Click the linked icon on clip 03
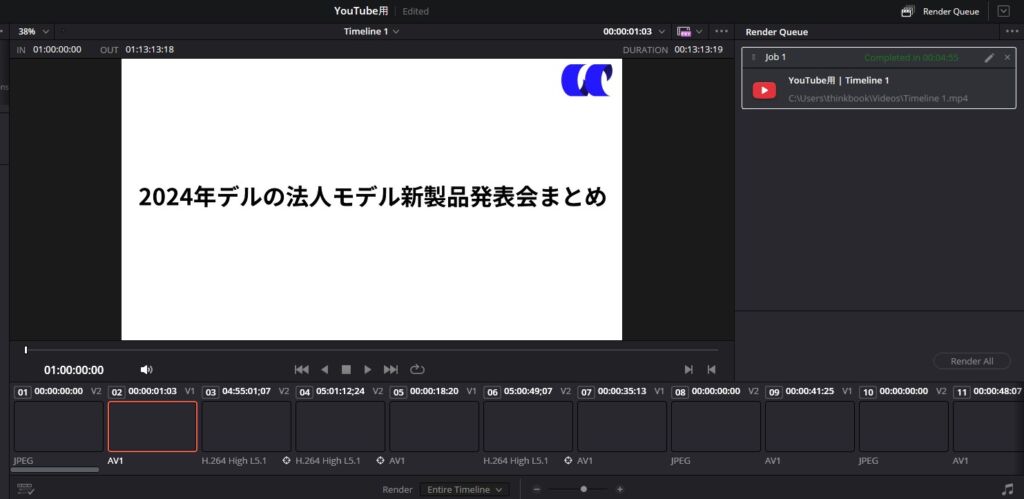Viewport: 1024px width, 499px height. pyautogui.click(x=286, y=460)
